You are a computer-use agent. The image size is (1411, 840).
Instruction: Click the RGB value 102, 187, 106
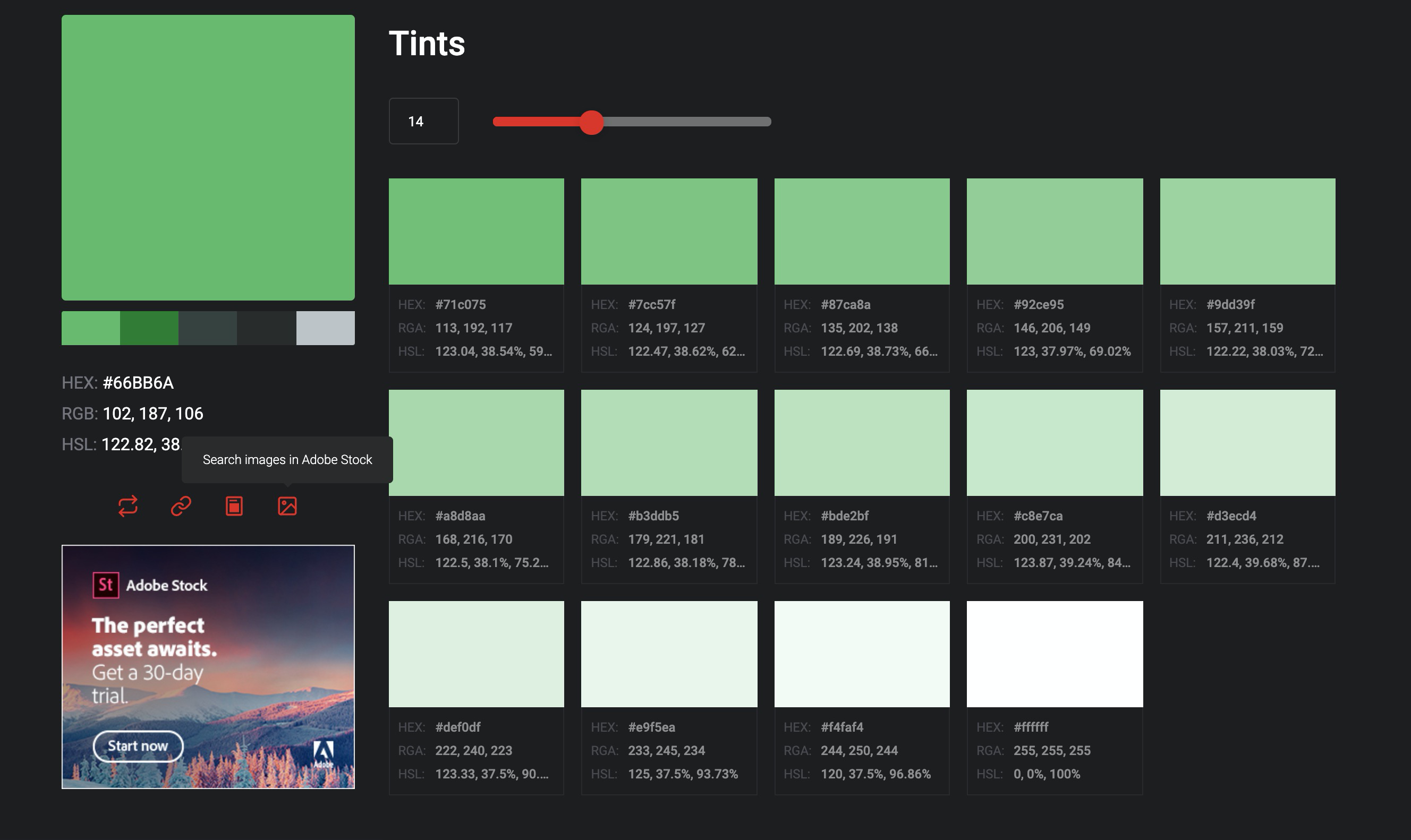click(153, 414)
